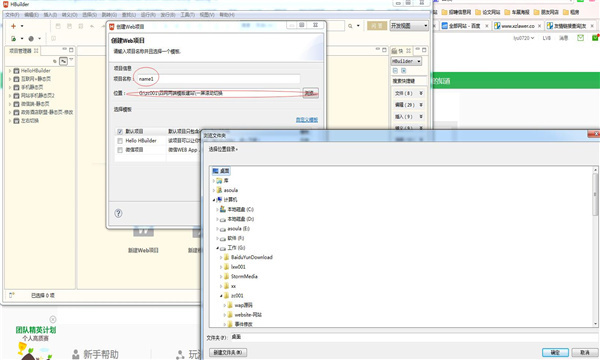Open the HBuilder shortcut scheme dropdown
This screenshot has height=360, width=600.
[406, 61]
